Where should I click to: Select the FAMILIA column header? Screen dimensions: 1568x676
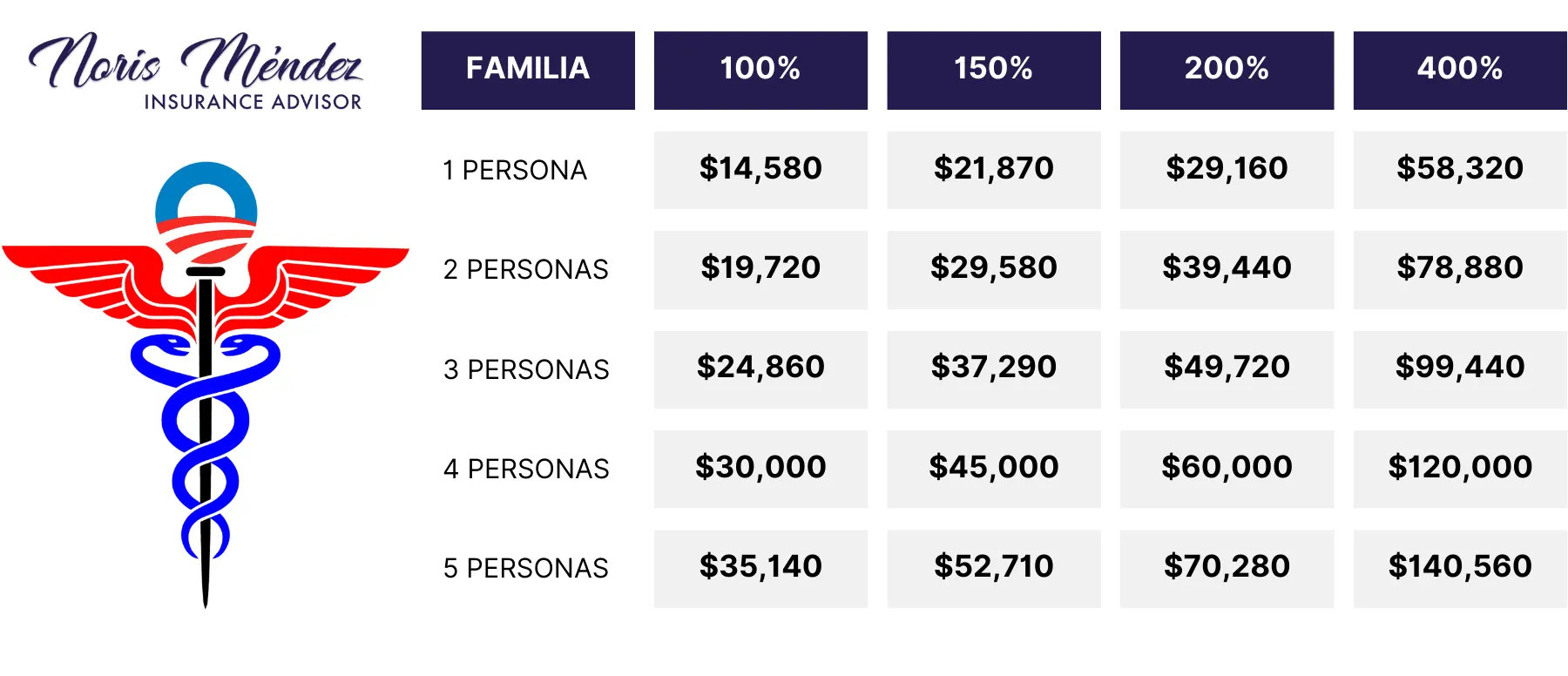point(528,70)
